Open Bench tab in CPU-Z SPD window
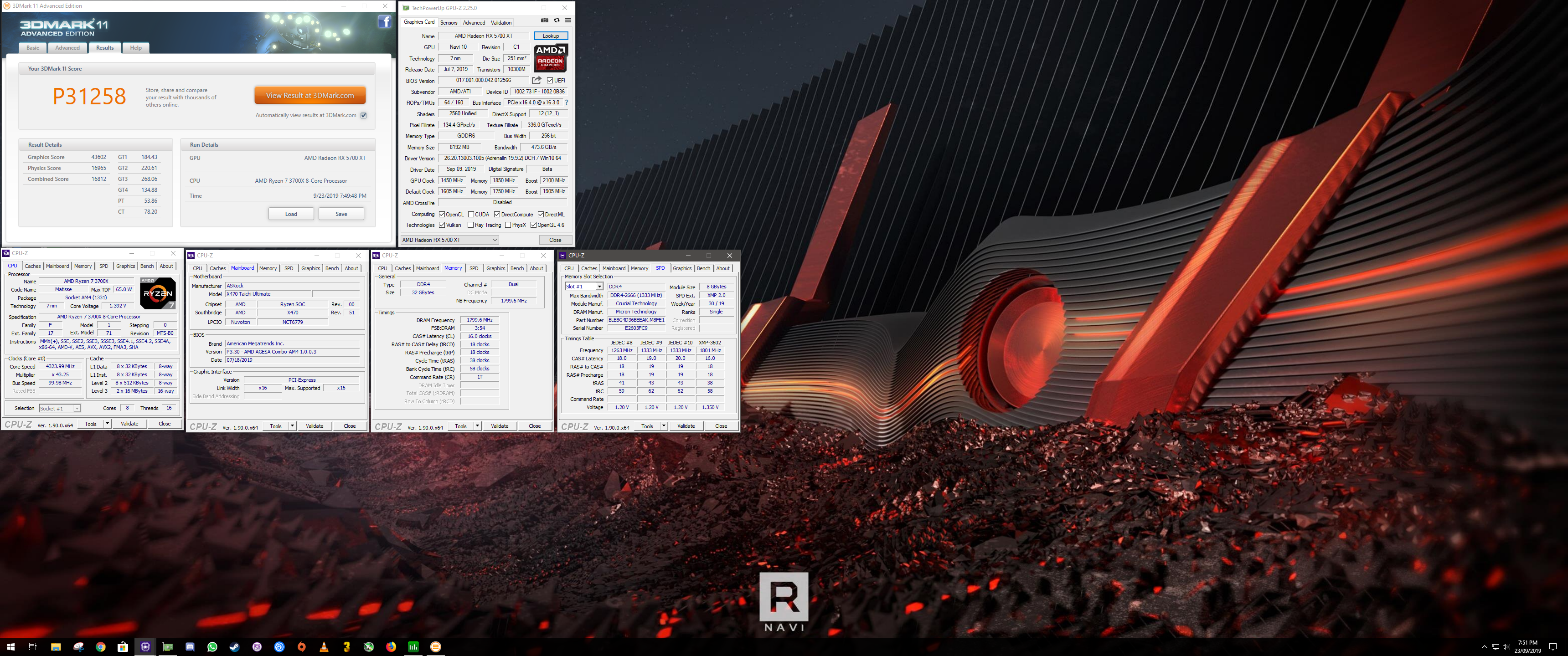The image size is (1568, 656). click(x=703, y=268)
